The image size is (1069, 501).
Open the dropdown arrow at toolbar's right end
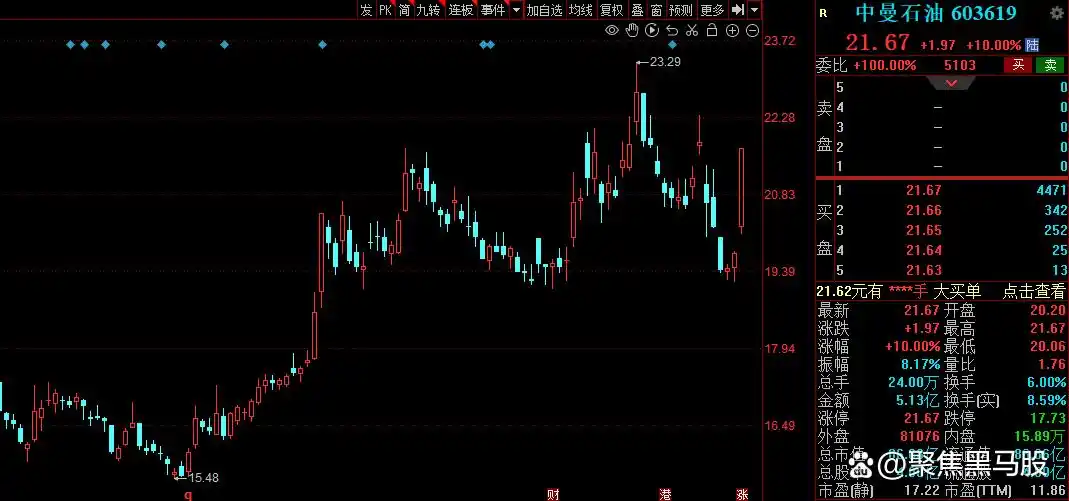(755, 10)
